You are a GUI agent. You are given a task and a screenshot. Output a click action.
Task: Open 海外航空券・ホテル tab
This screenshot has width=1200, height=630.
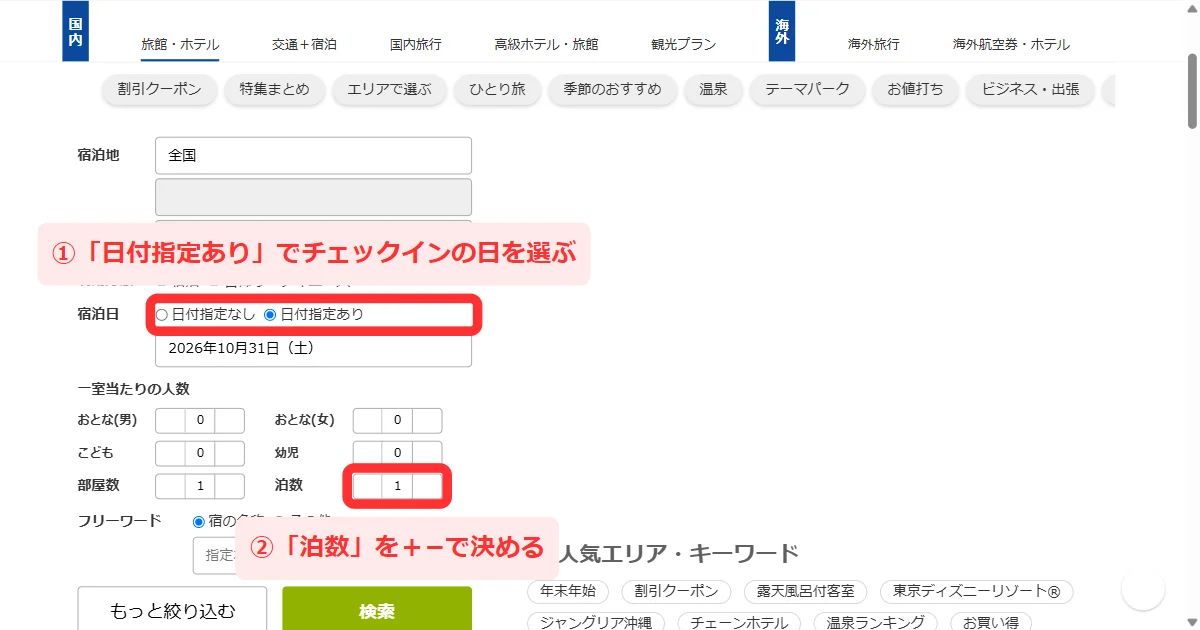coord(1011,44)
